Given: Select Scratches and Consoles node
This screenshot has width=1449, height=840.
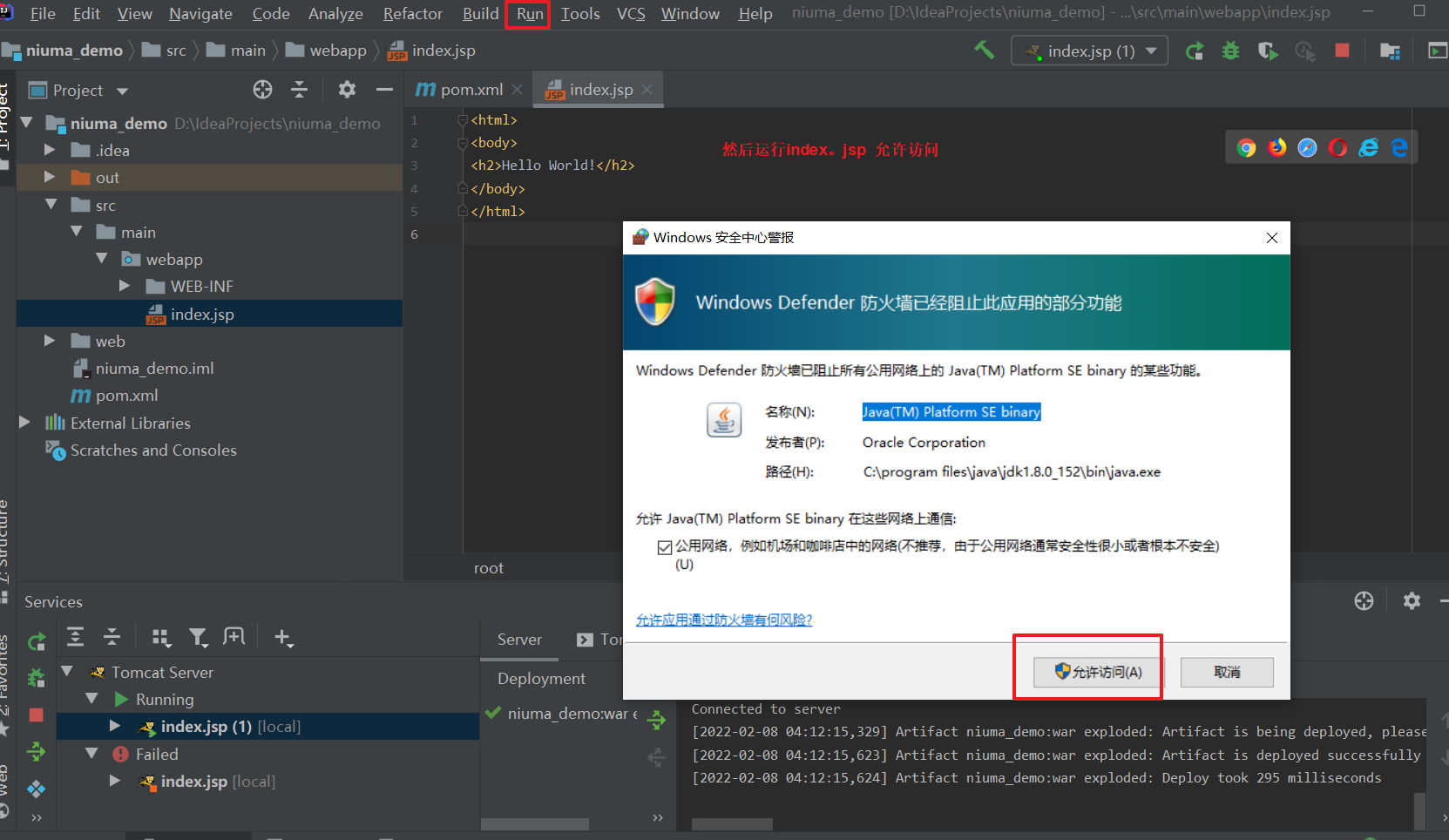Looking at the screenshot, I should coord(153,450).
